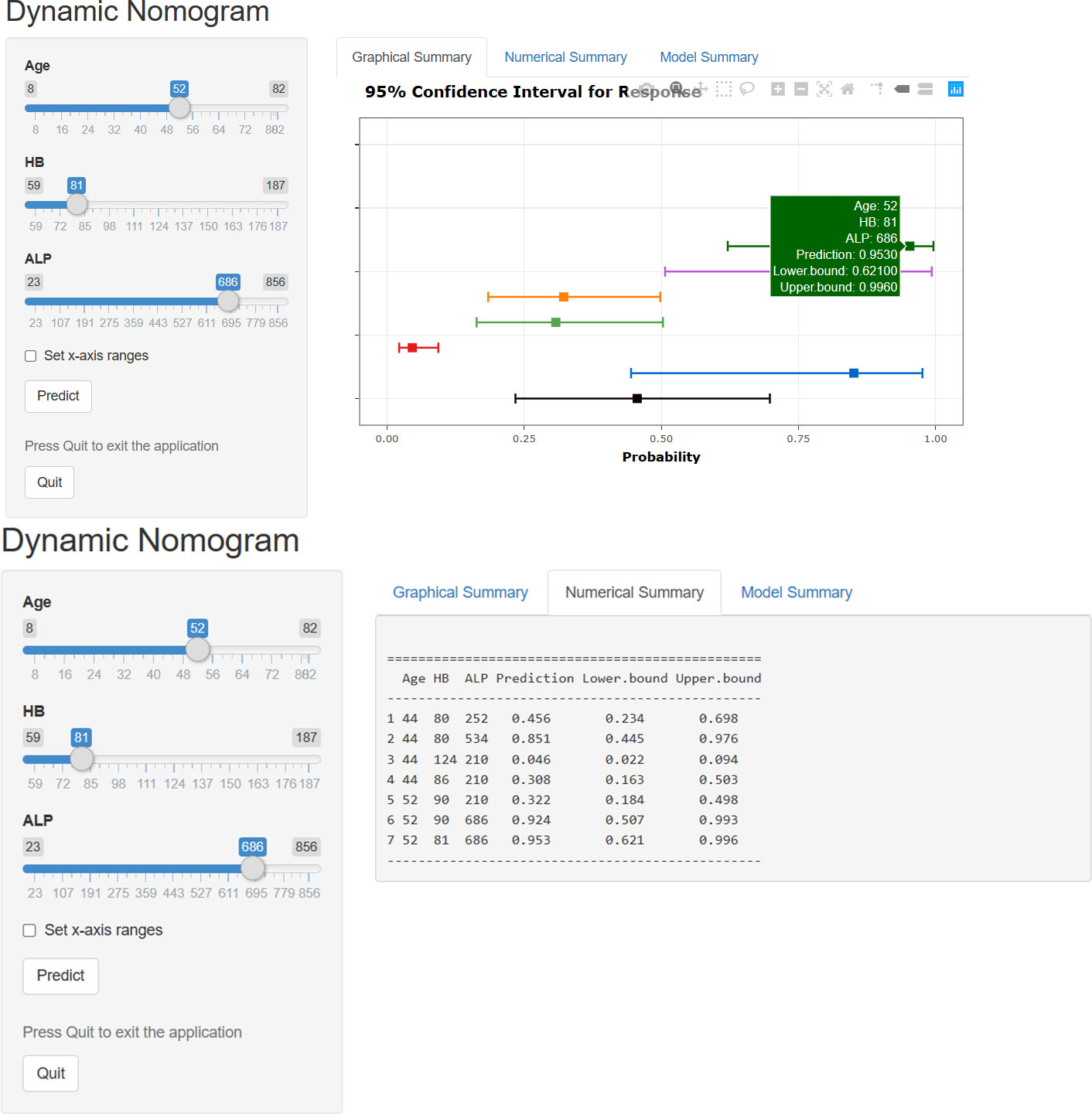This screenshot has height=1114, width=1092.
Task: Select the active Numerical Summary tab above the table
Action: click(634, 592)
